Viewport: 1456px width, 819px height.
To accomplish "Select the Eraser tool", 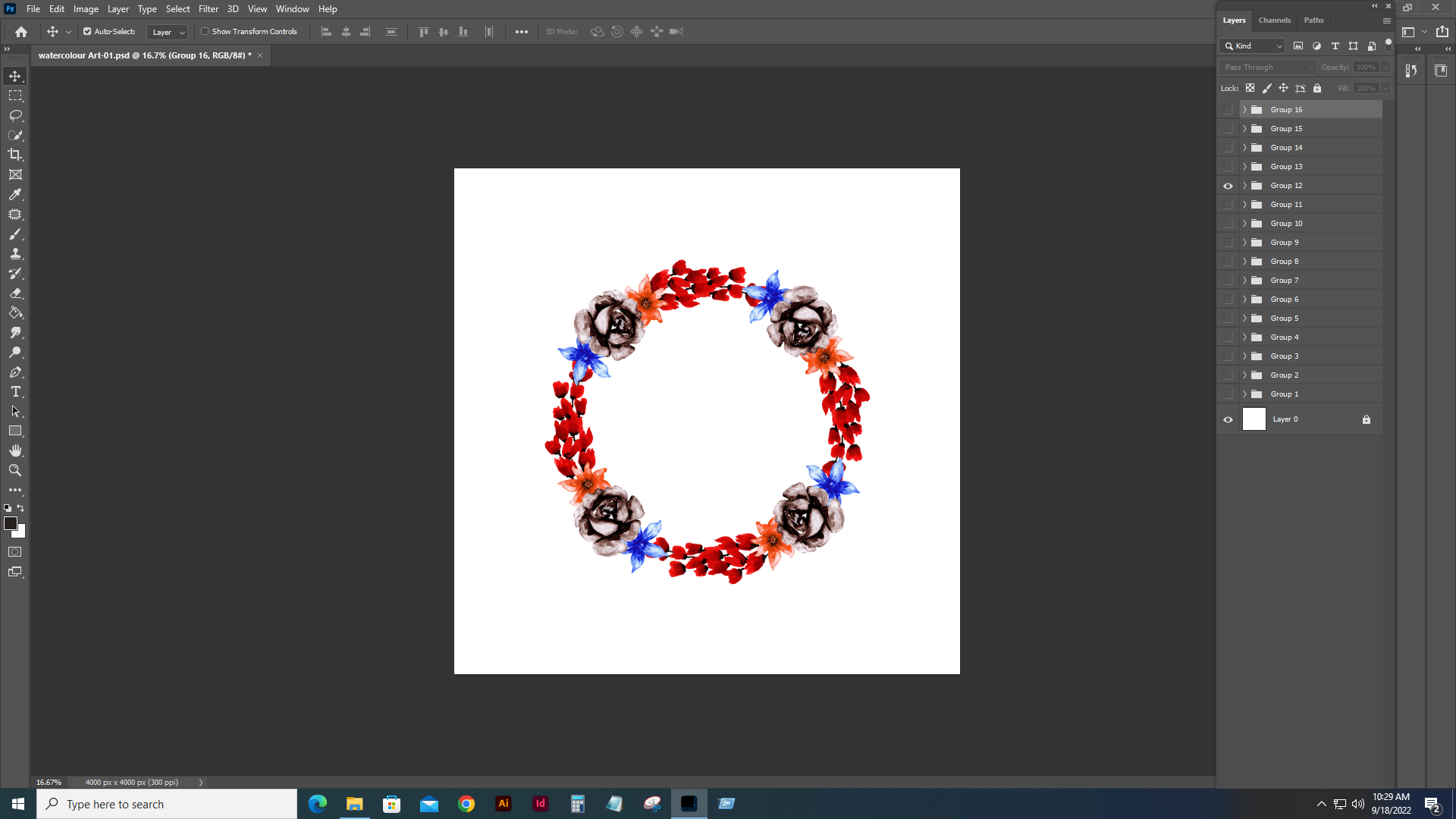I will pyautogui.click(x=15, y=293).
